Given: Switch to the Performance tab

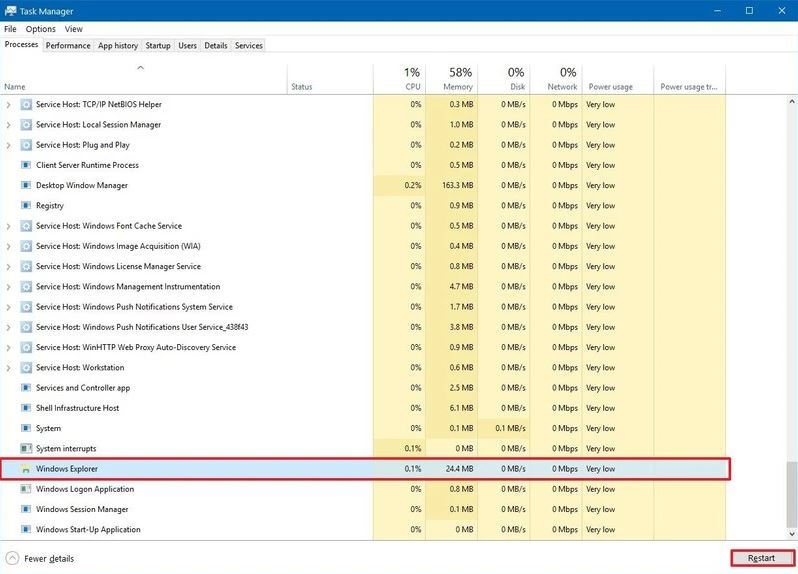Looking at the screenshot, I should [x=68, y=46].
